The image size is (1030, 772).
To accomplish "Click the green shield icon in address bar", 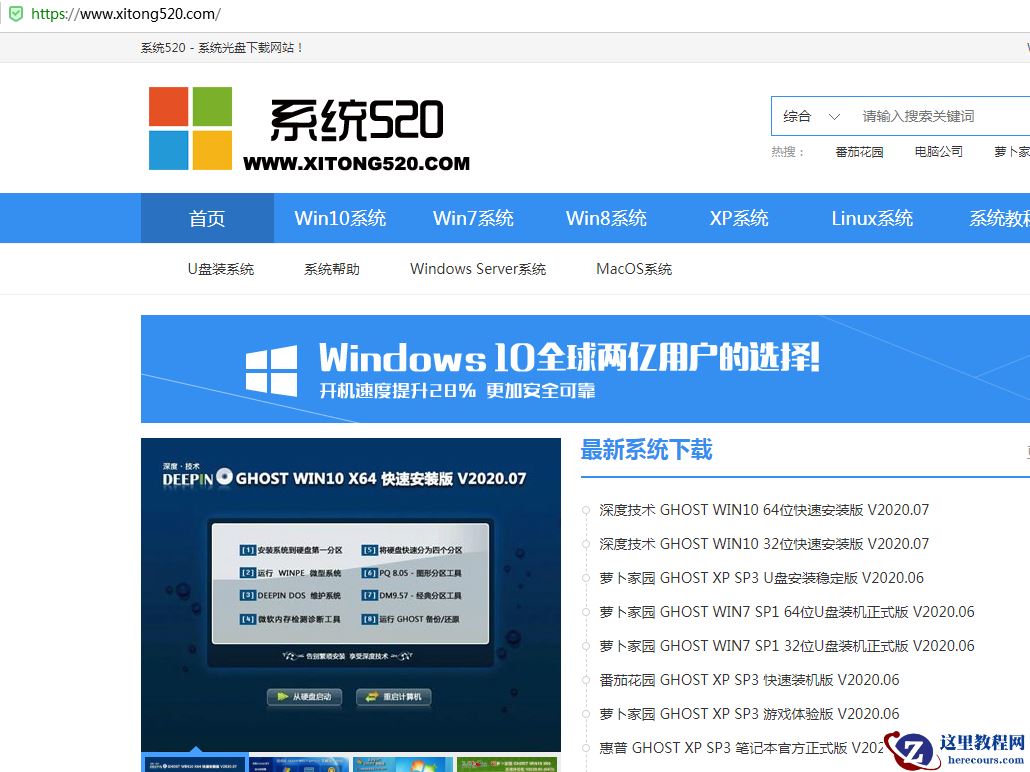I will [15, 14].
